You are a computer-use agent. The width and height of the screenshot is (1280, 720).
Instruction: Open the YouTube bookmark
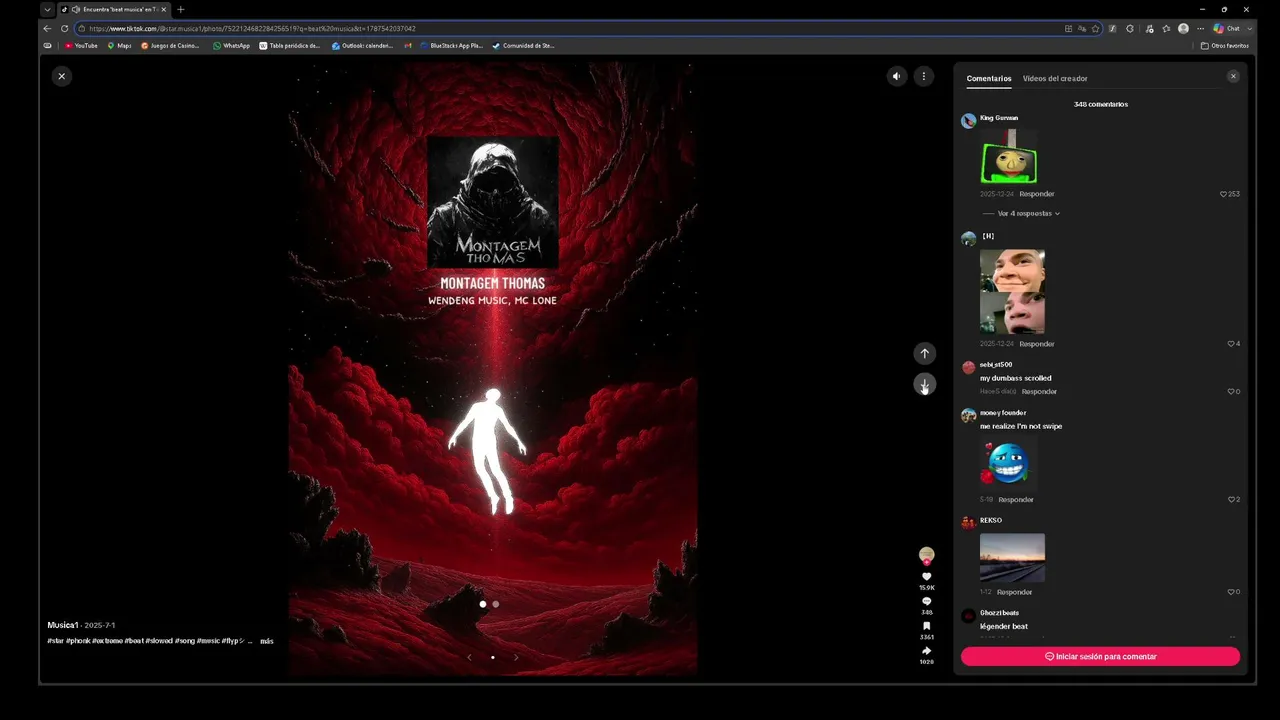pos(81,45)
